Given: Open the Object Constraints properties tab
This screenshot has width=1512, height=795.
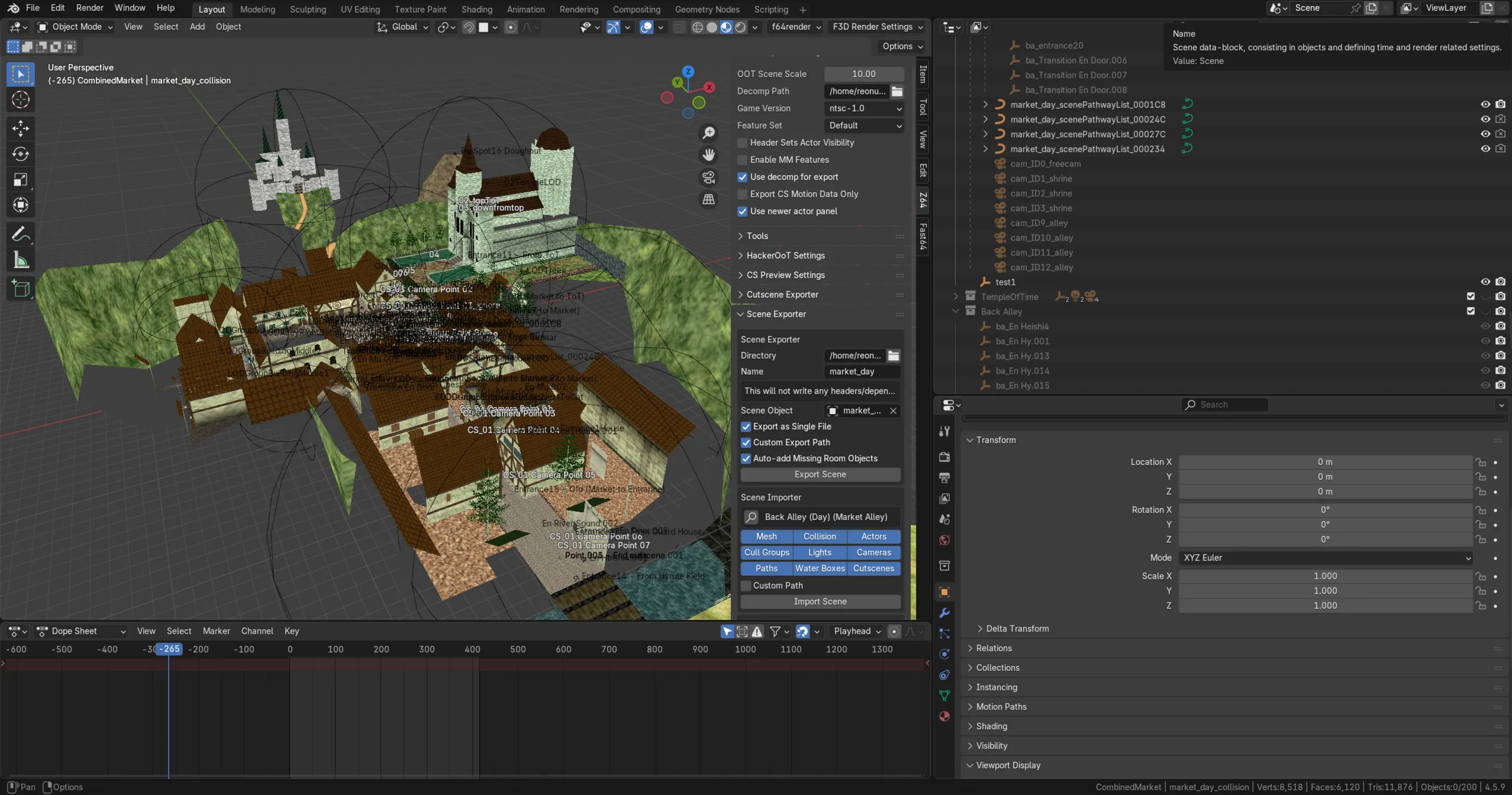Looking at the screenshot, I should pos(944,675).
